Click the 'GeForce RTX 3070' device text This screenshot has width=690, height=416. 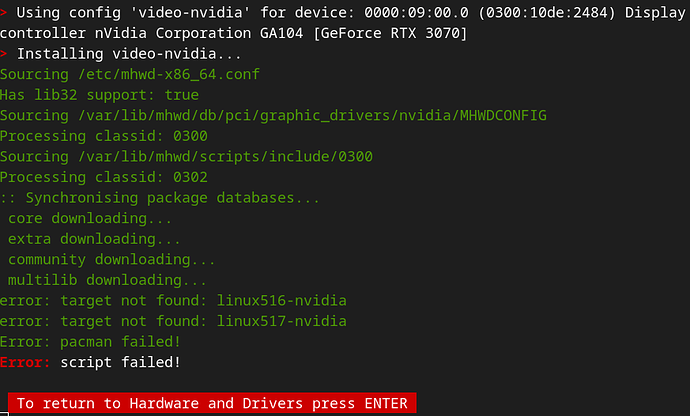(390, 33)
